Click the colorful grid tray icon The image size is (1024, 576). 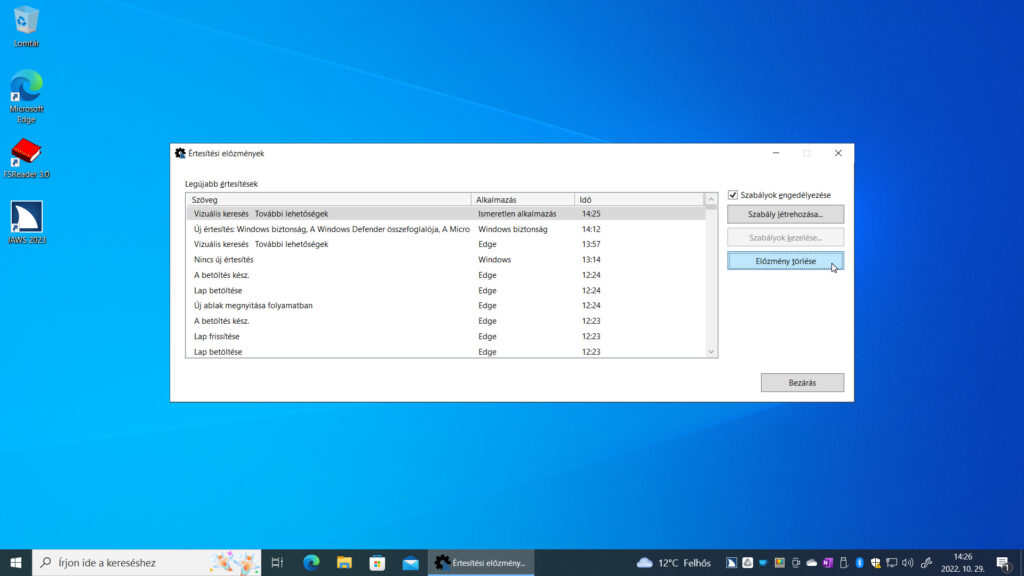(780, 562)
